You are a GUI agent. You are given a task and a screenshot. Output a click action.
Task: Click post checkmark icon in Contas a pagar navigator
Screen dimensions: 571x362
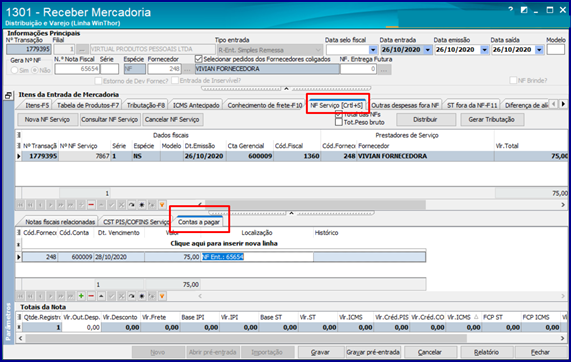coord(111,296)
